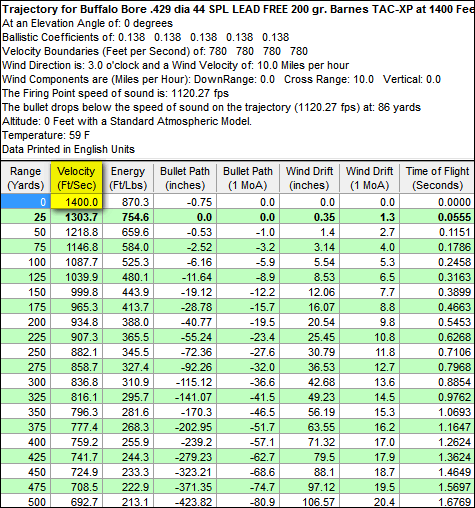Select the range cell showing 0
The image size is (475, 508).
coord(25,202)
